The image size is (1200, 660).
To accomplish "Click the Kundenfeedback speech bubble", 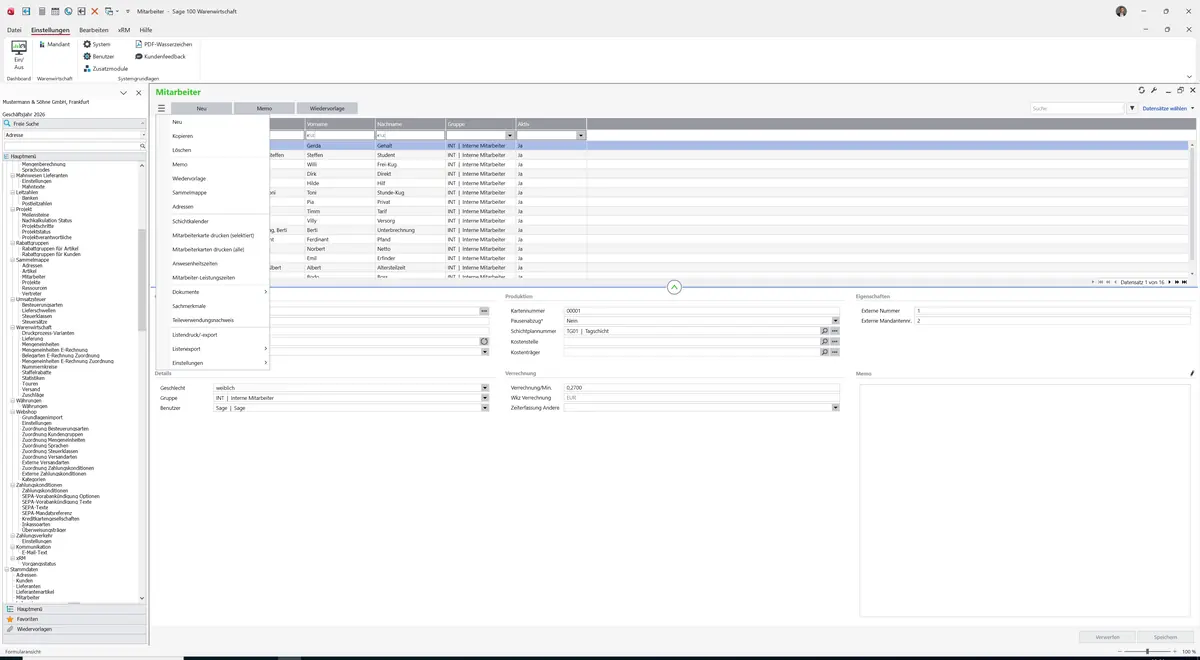I will tap(139, 56).
